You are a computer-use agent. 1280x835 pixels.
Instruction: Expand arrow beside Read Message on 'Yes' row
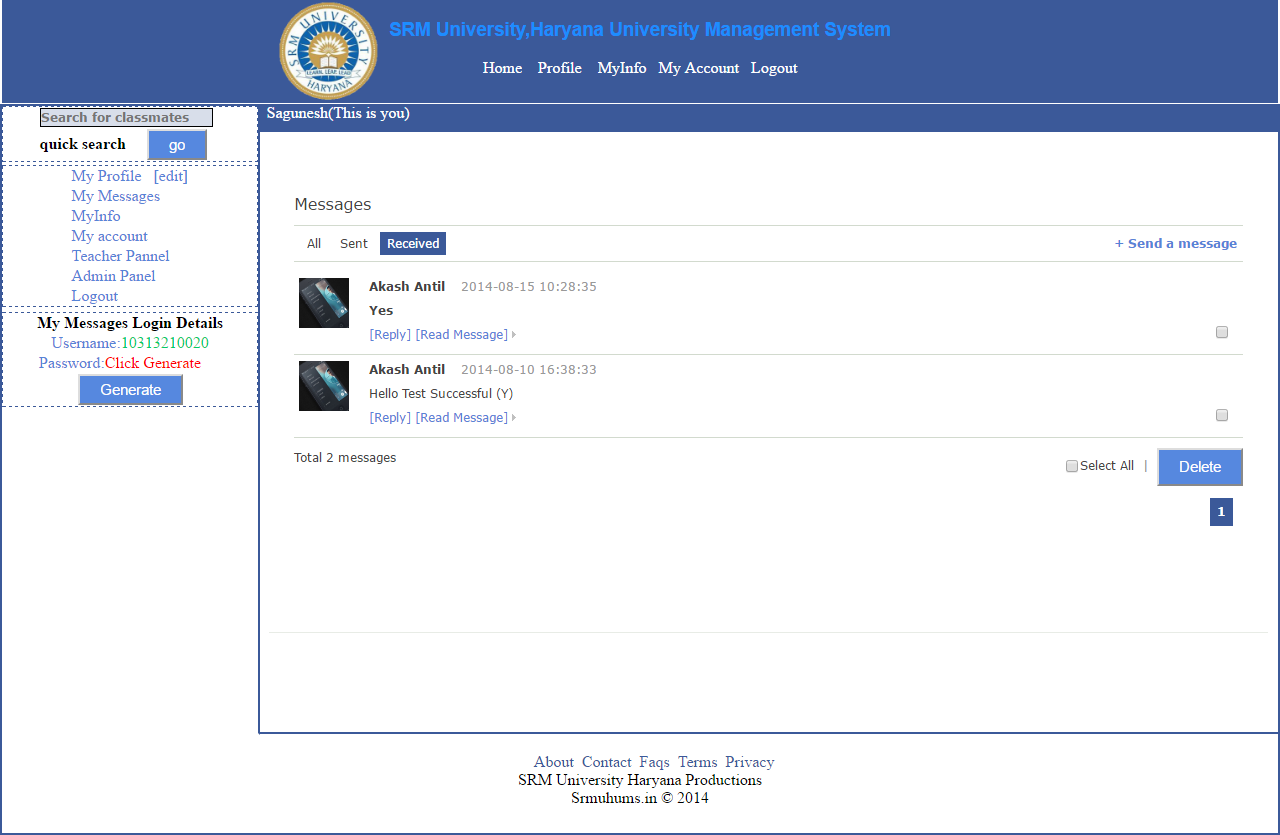tap(514, 335)
